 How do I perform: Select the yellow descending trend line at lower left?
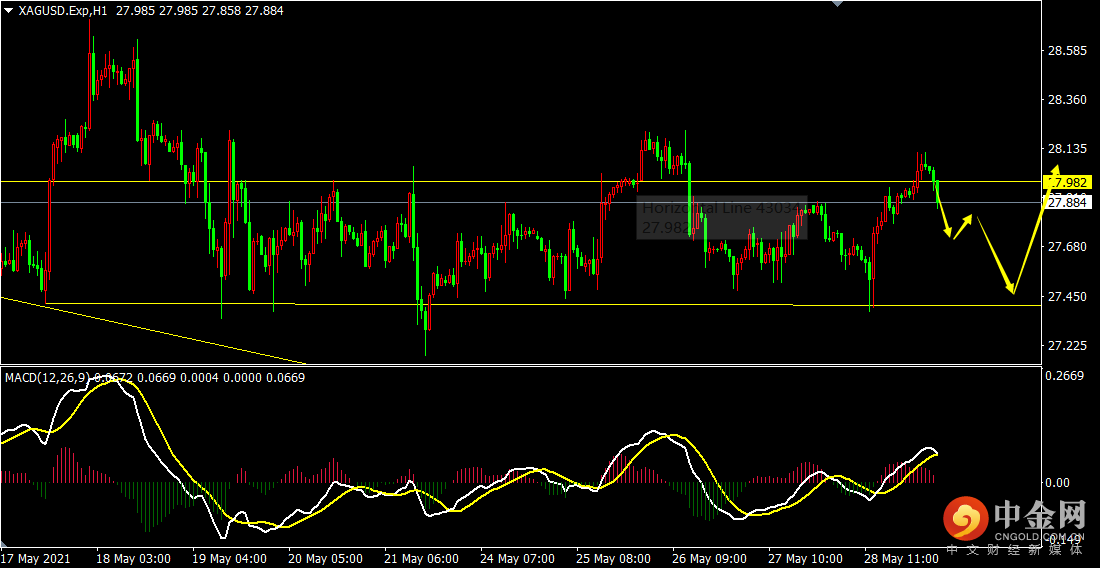click(x=150, y=329)
